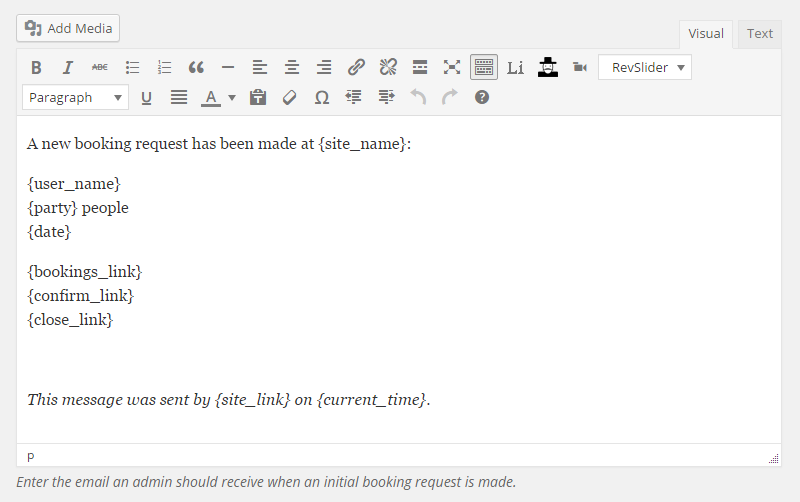Insert a numbered list
The height and width of the screenshot is (502, 800).
pos(164,67)
